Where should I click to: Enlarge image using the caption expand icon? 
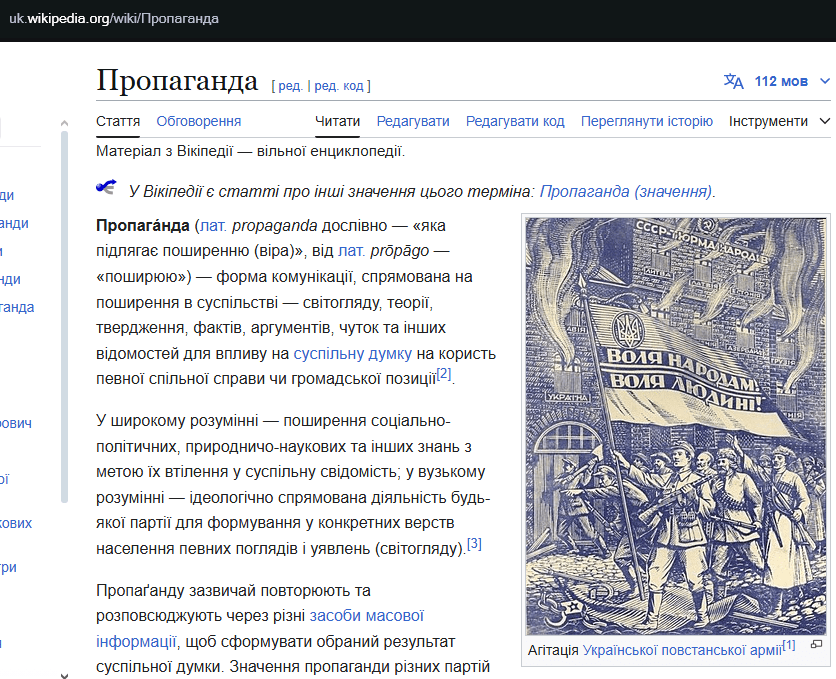click(816, 644)
